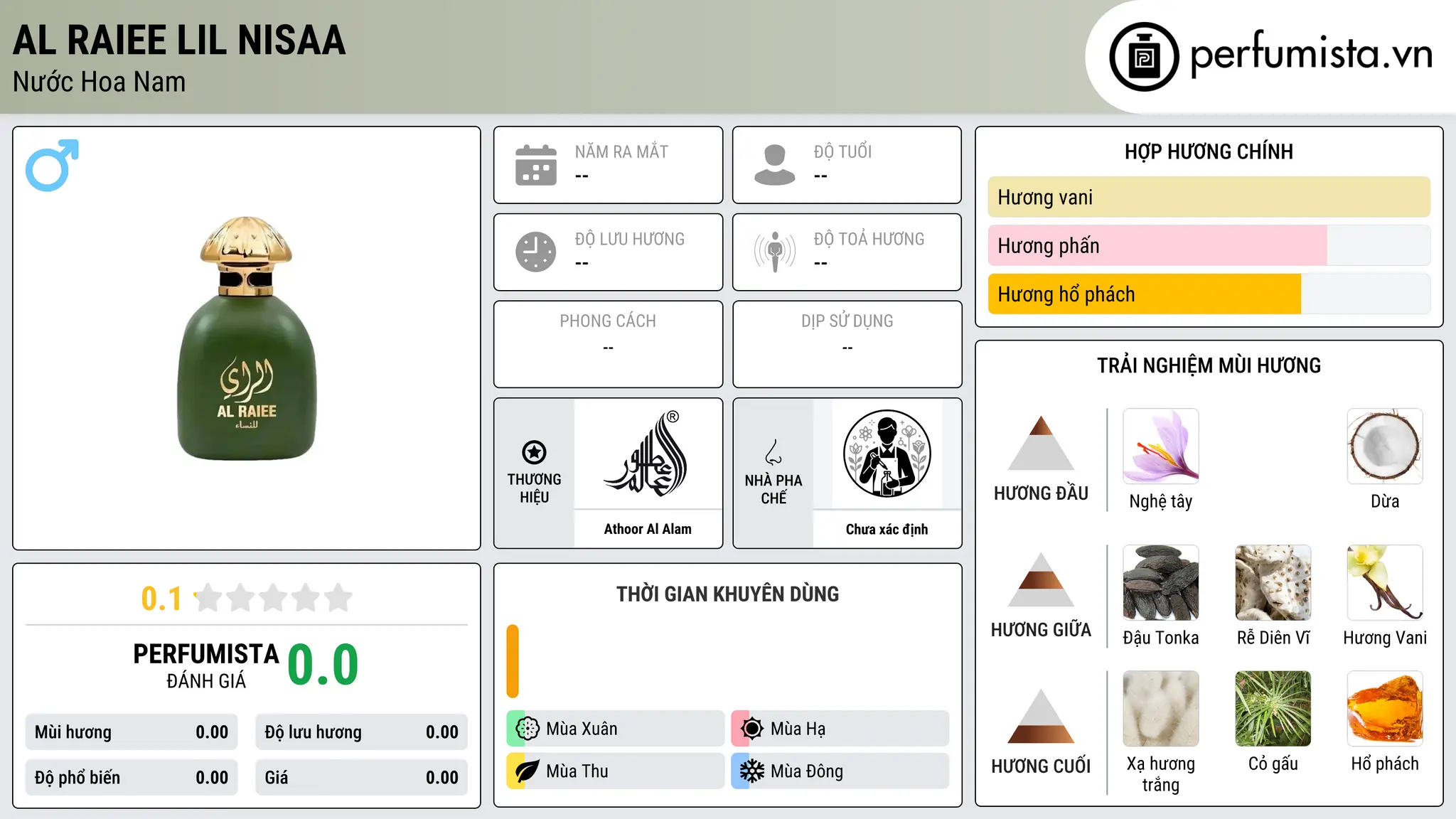The image size is (1456, 819).
Task: Click the orange 0.1 rating value
Action: (161, 599)
